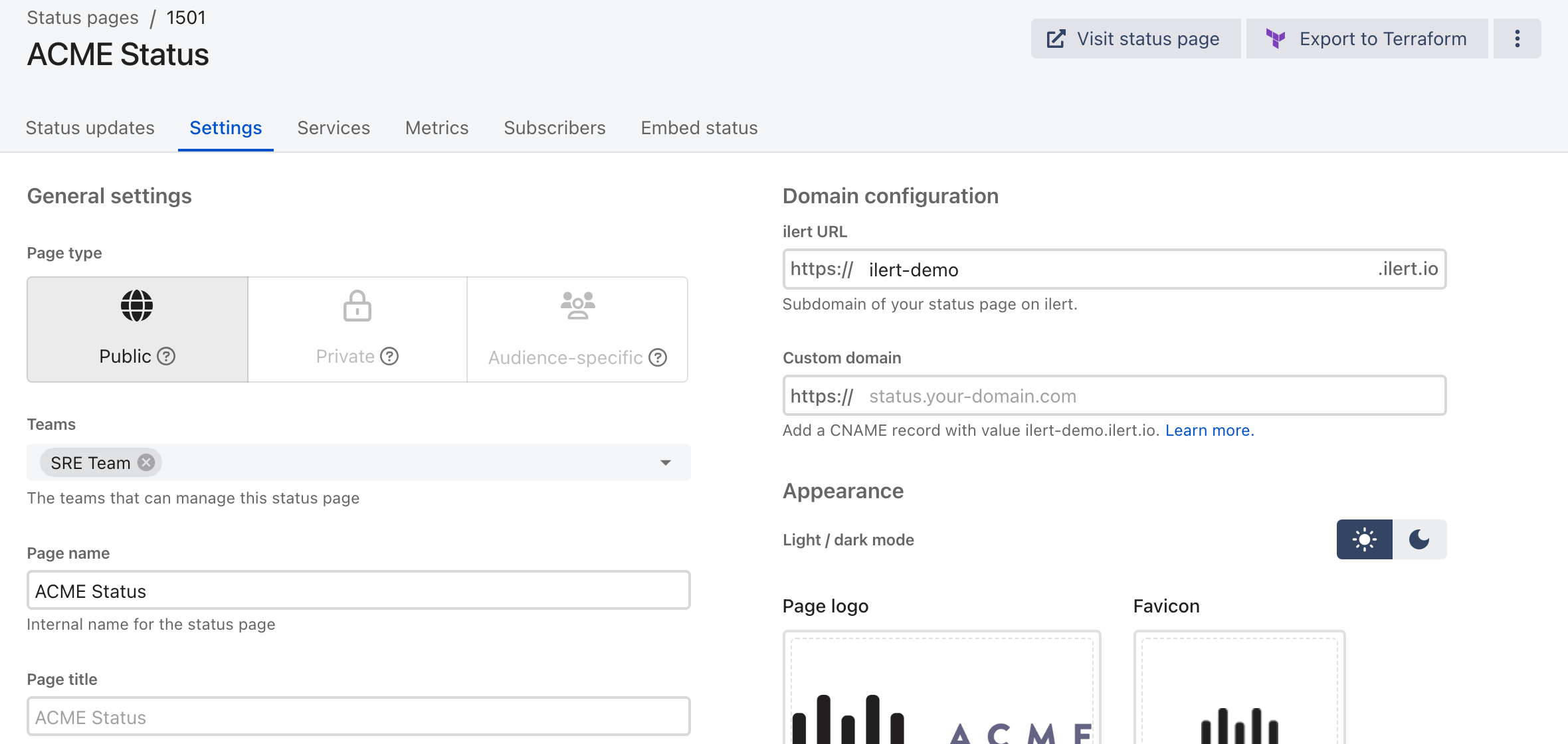Click the breadcrumb number 1501

pyautogui.click(x=186, y=17)
